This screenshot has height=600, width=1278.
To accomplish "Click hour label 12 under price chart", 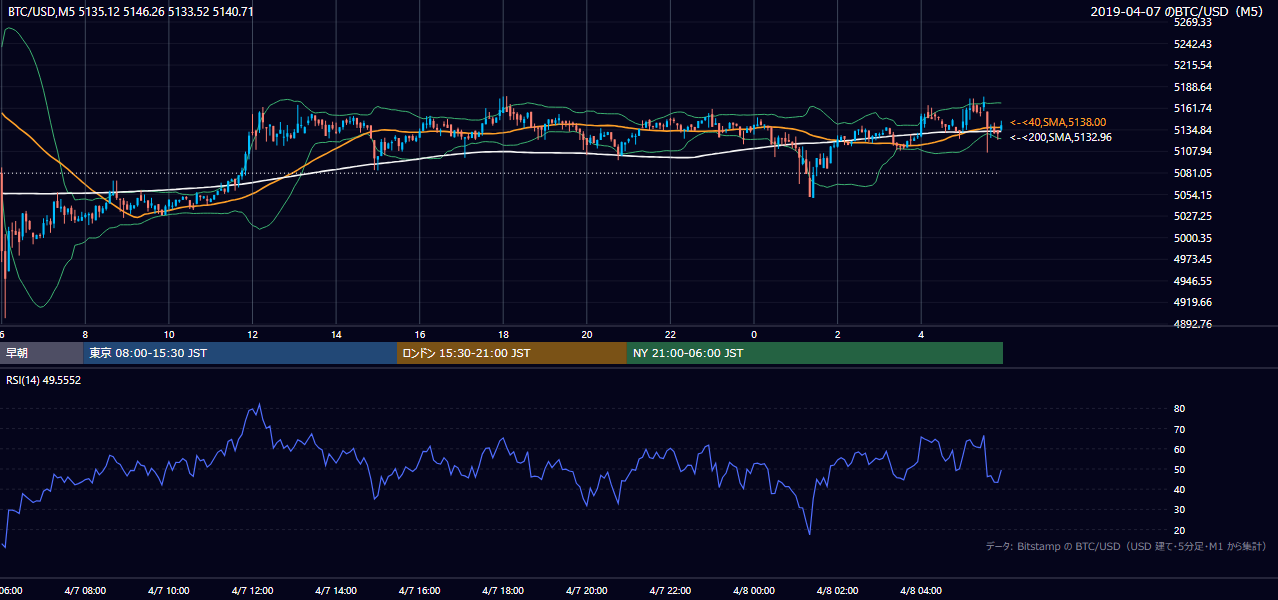I will point(252,334).
